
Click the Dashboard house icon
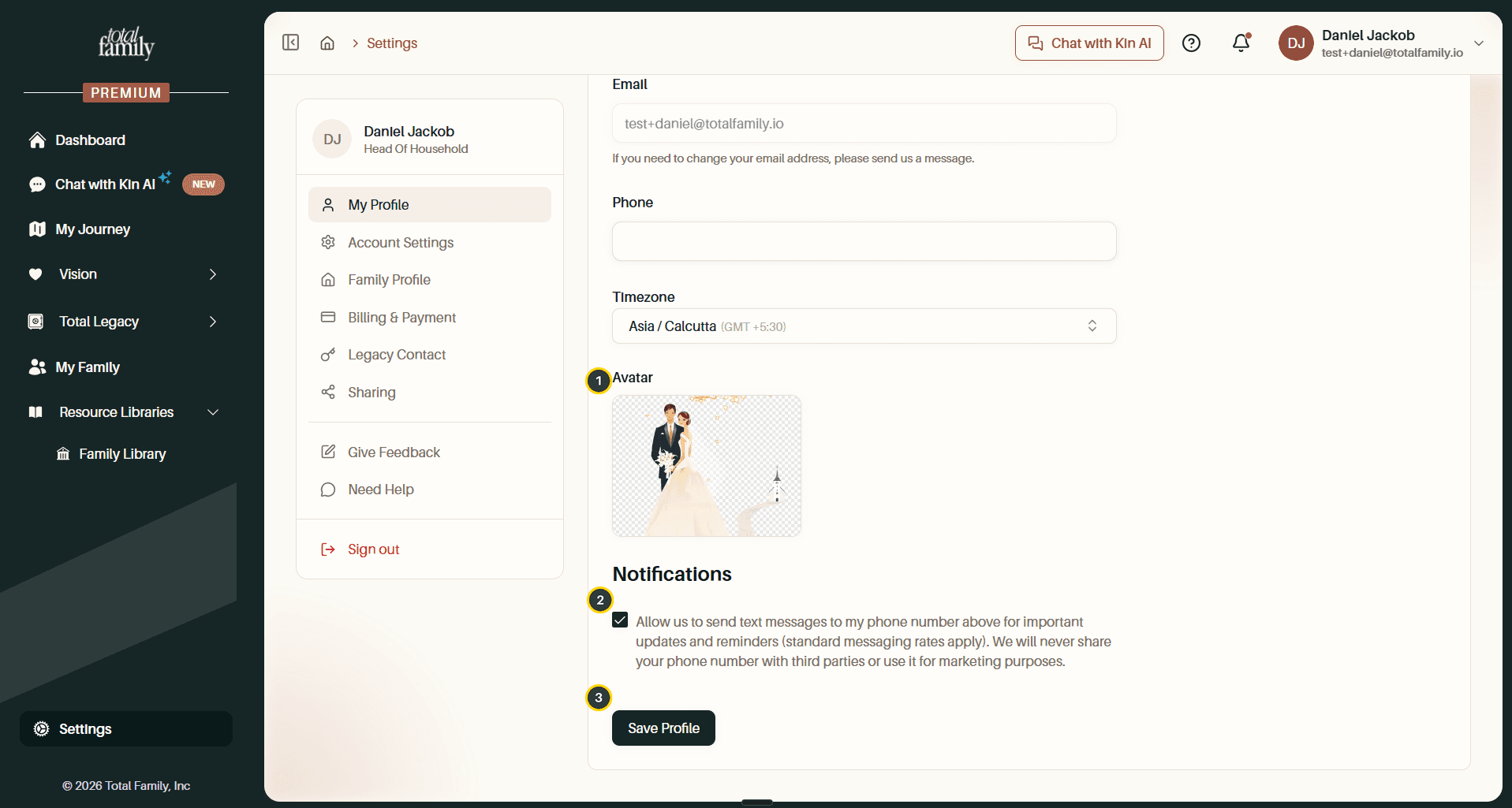37,140
